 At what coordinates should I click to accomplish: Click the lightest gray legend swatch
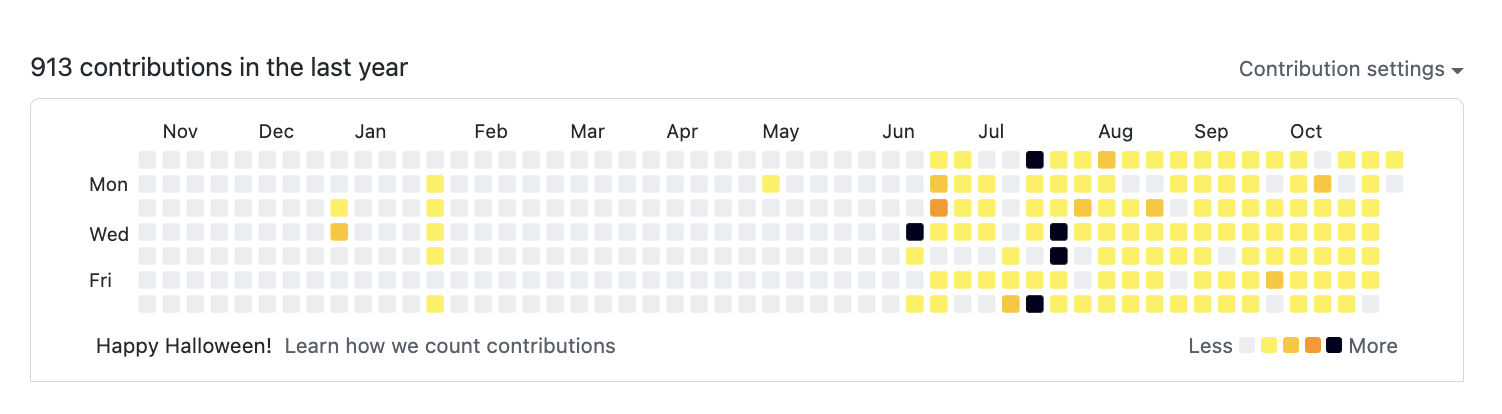1246,346
